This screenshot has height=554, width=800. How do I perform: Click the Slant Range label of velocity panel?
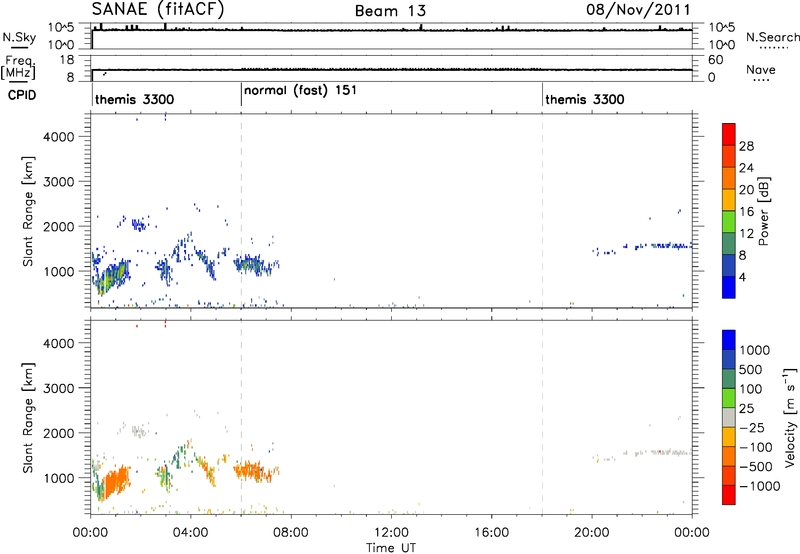28,417
